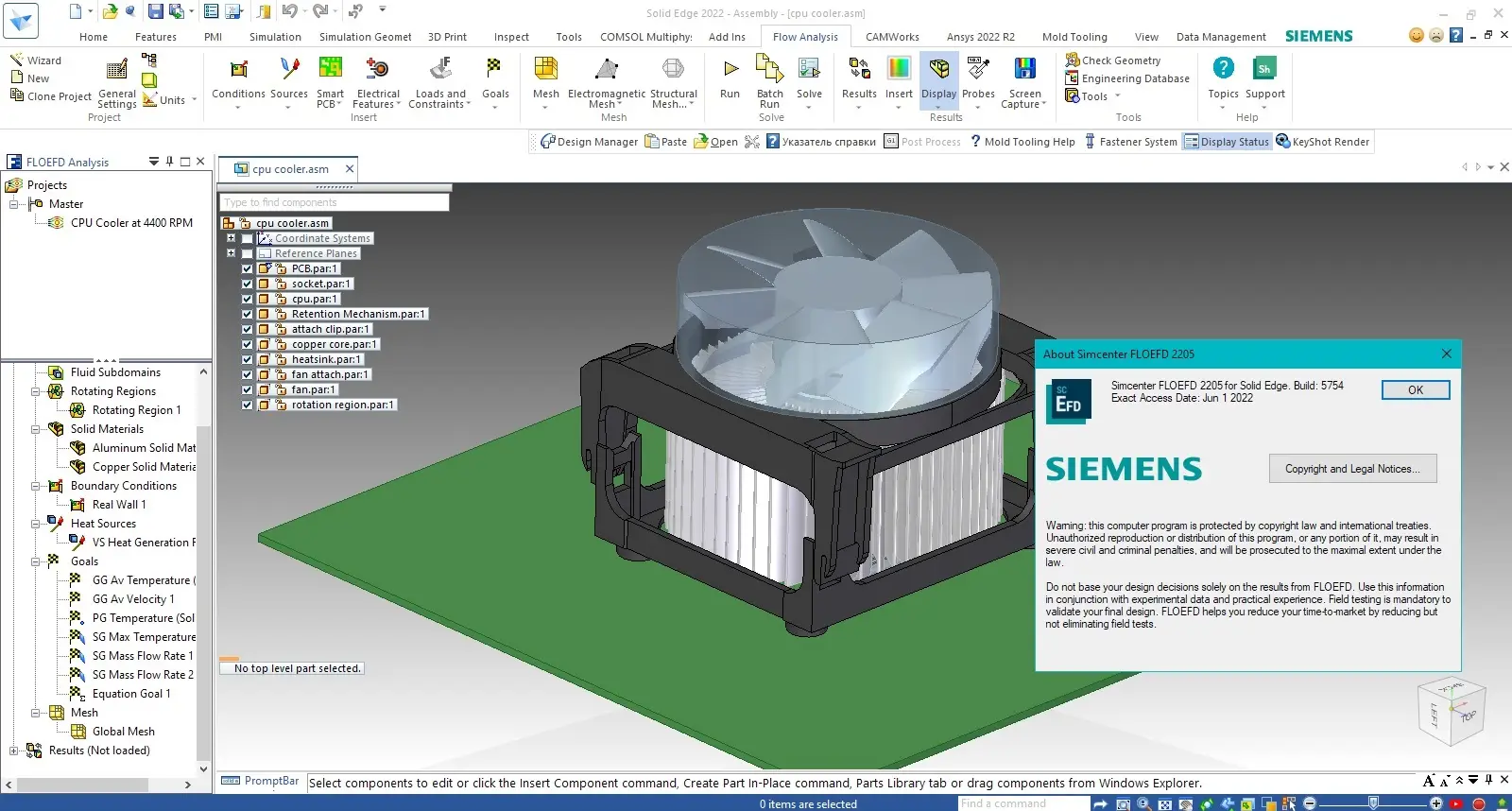Uncheck PCB.par:1 component checkbox

pyautogui.click(x=248, y=268)
